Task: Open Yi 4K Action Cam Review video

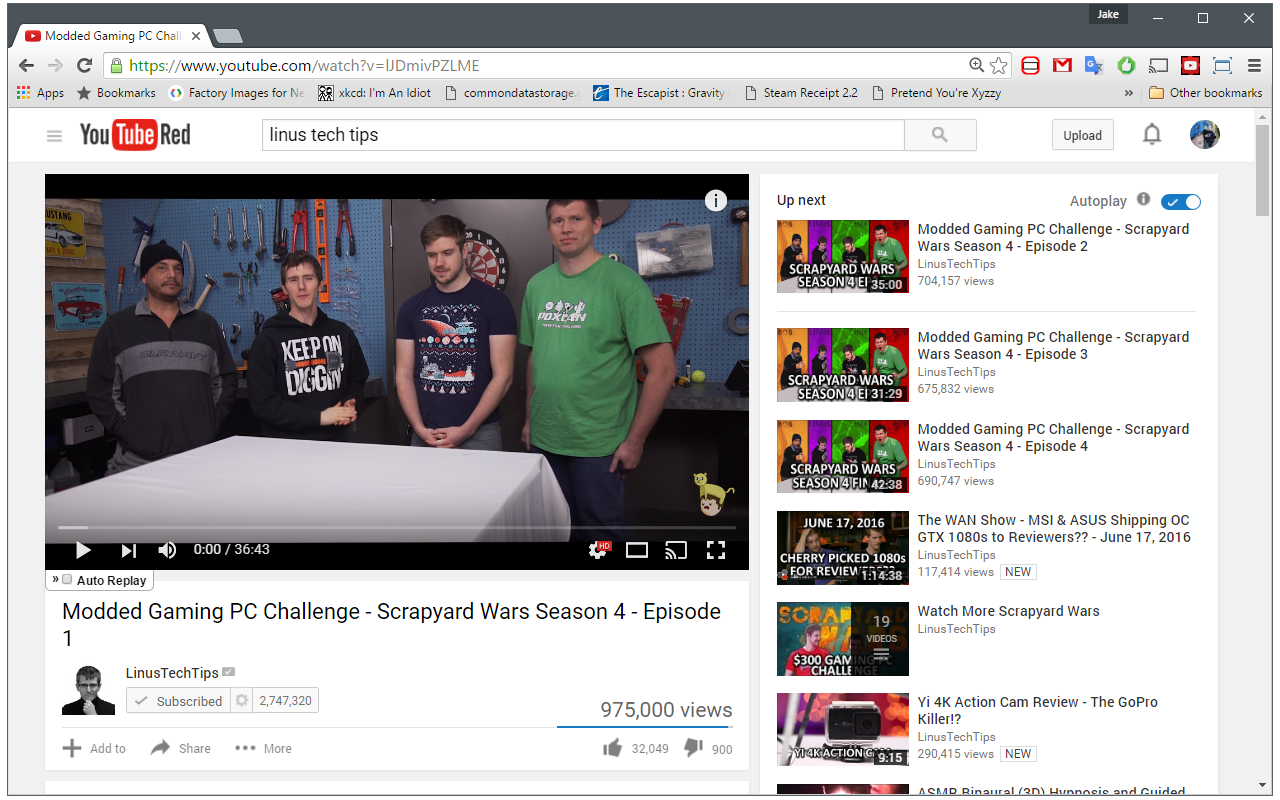Action: click(1037, 710)
